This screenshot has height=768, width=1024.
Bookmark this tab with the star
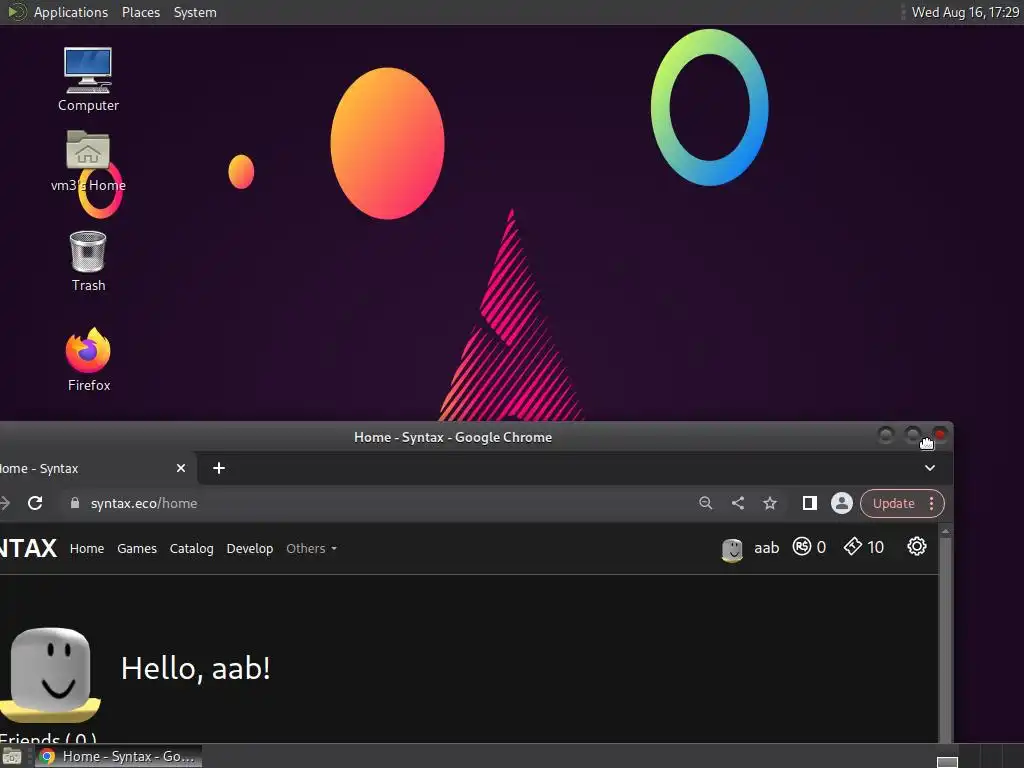click(x=770, y=503)
